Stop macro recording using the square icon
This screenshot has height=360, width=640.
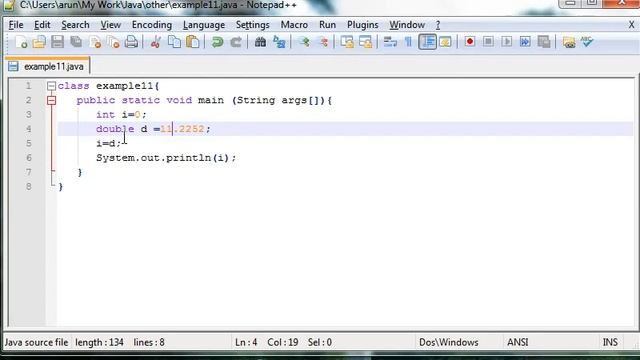(488, 42)
